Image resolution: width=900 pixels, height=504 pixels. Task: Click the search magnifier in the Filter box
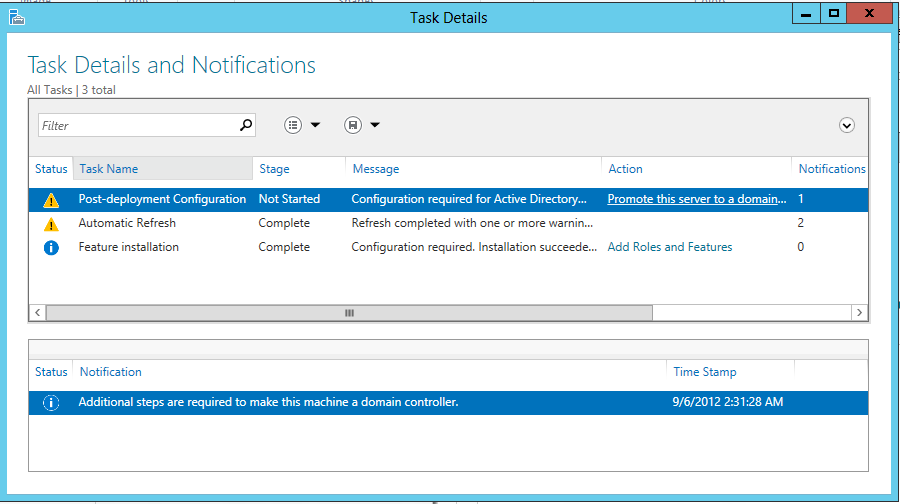[246, 125]
